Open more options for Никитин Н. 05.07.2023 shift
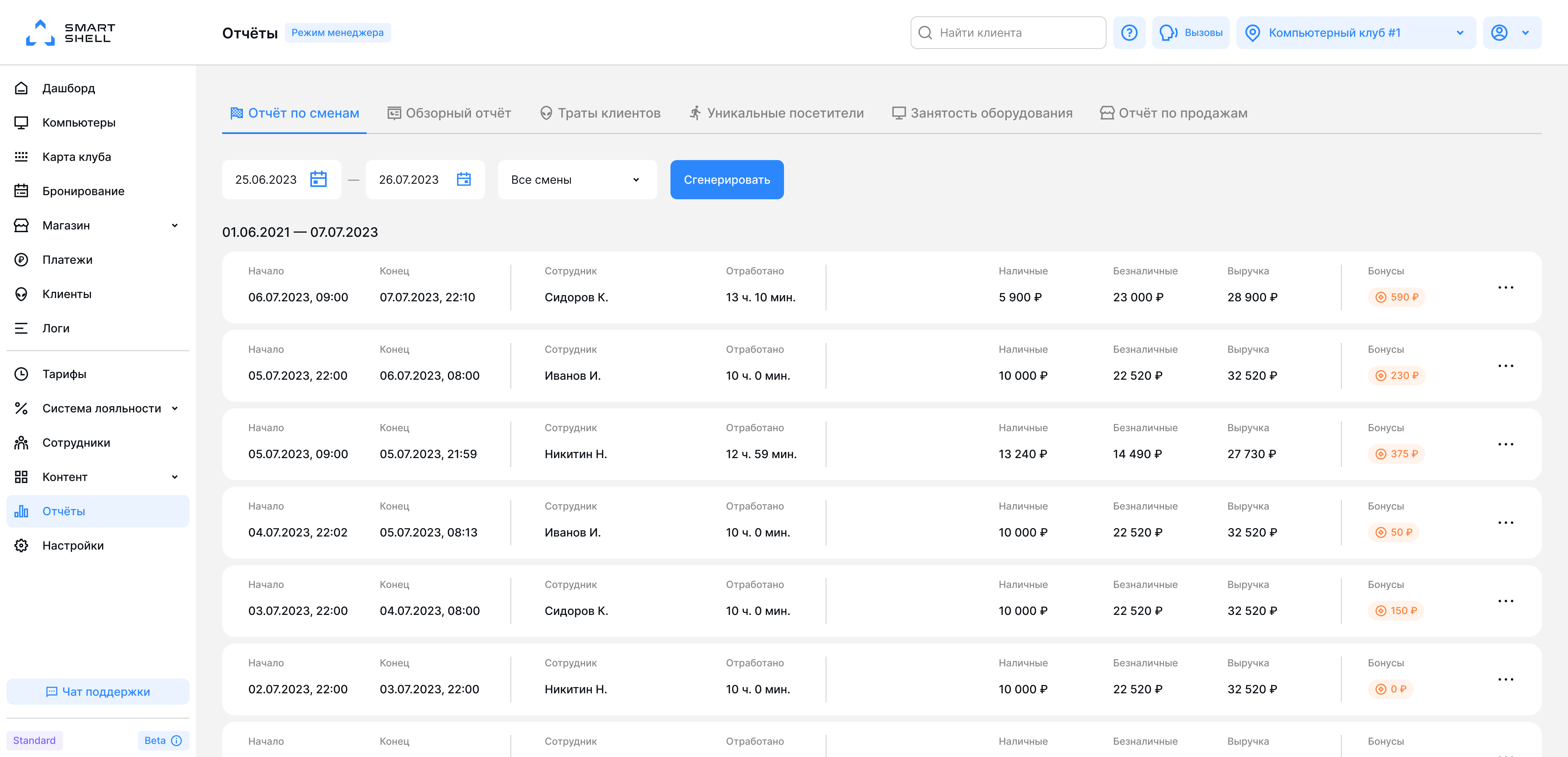 [1506, 444]
